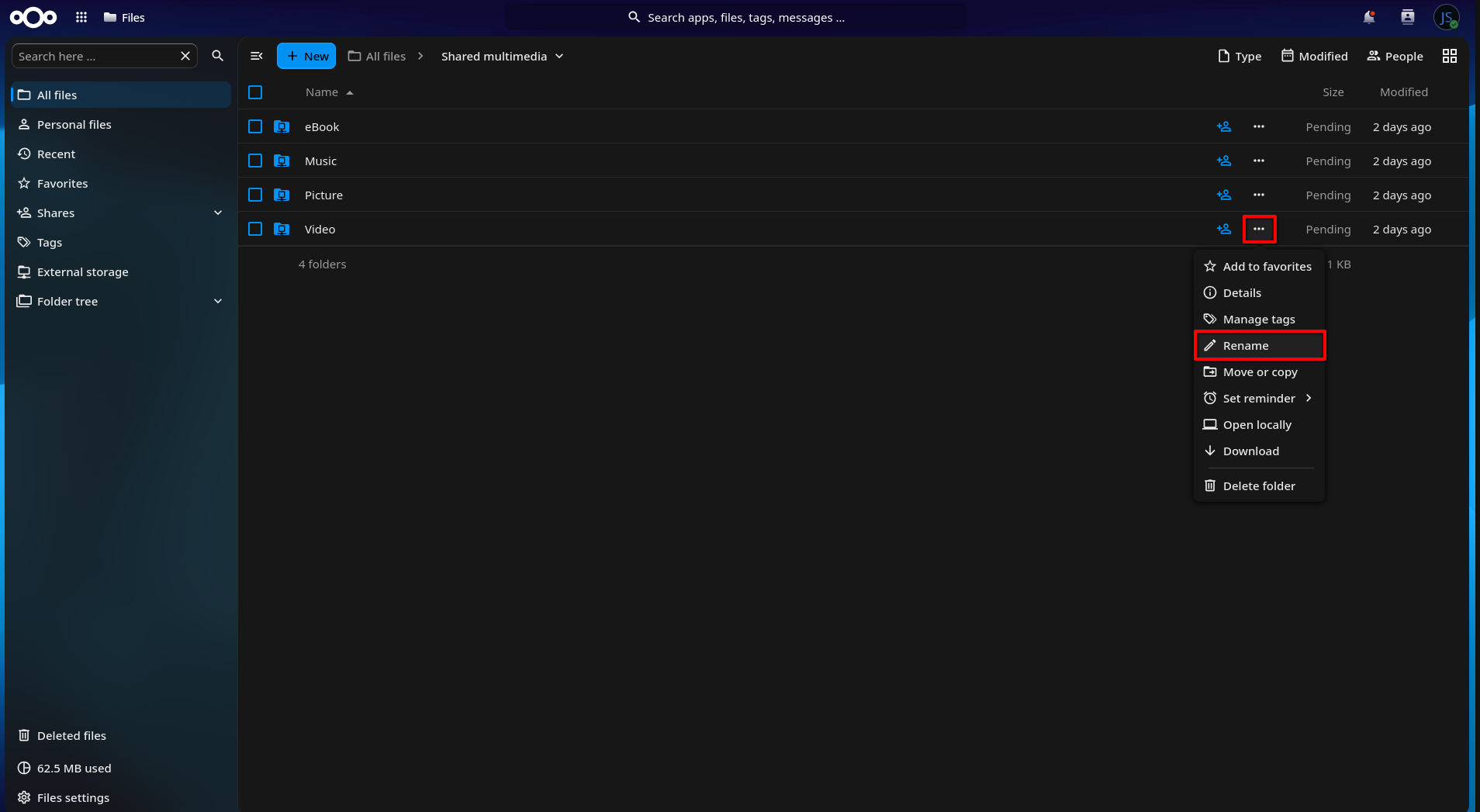Screen dimensions: 1480x812
Task: Share the eBook folder
Action: (1224, 126)
